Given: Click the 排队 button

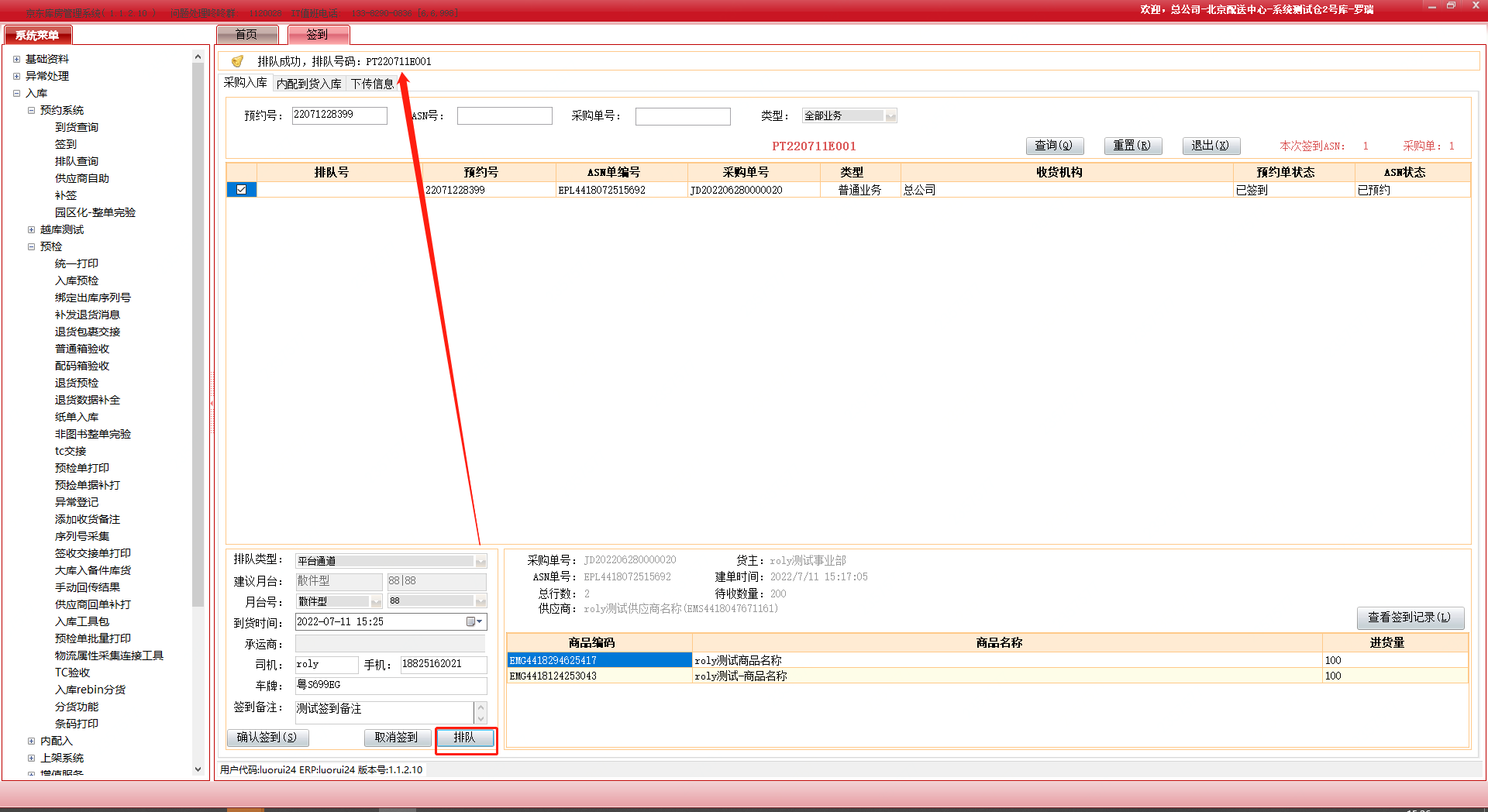Looking at the screenshot, I should [465, 738].
